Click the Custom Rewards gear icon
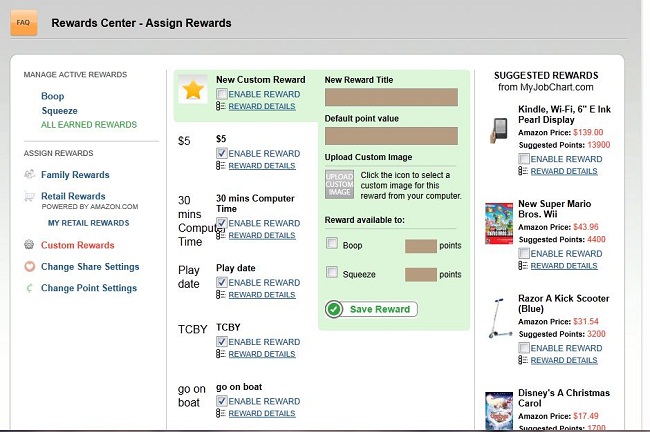650x432 pixels. coord(29,245)
